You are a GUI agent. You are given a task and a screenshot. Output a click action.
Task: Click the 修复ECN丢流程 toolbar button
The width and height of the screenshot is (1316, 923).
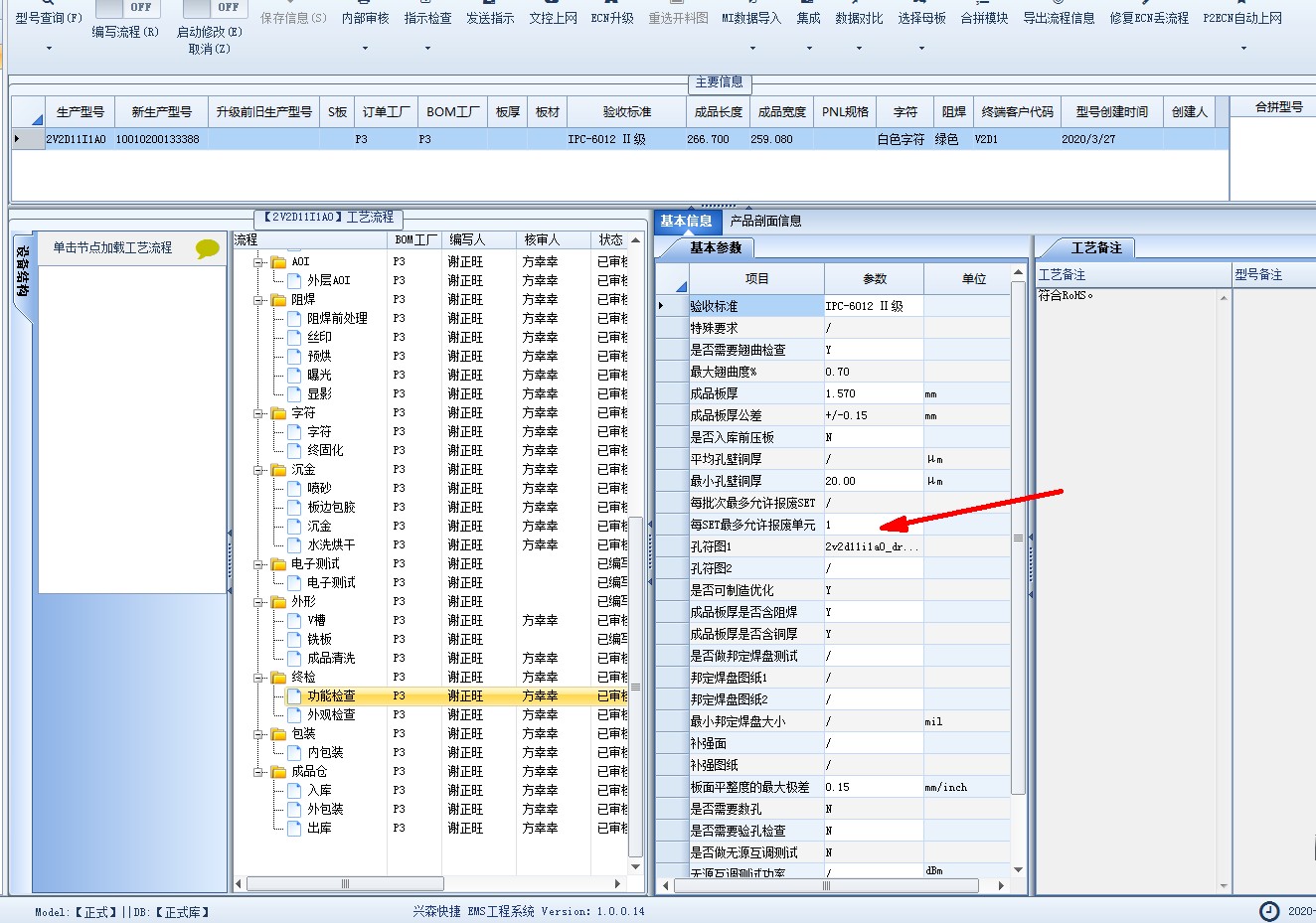click(x=1149, y=18)
